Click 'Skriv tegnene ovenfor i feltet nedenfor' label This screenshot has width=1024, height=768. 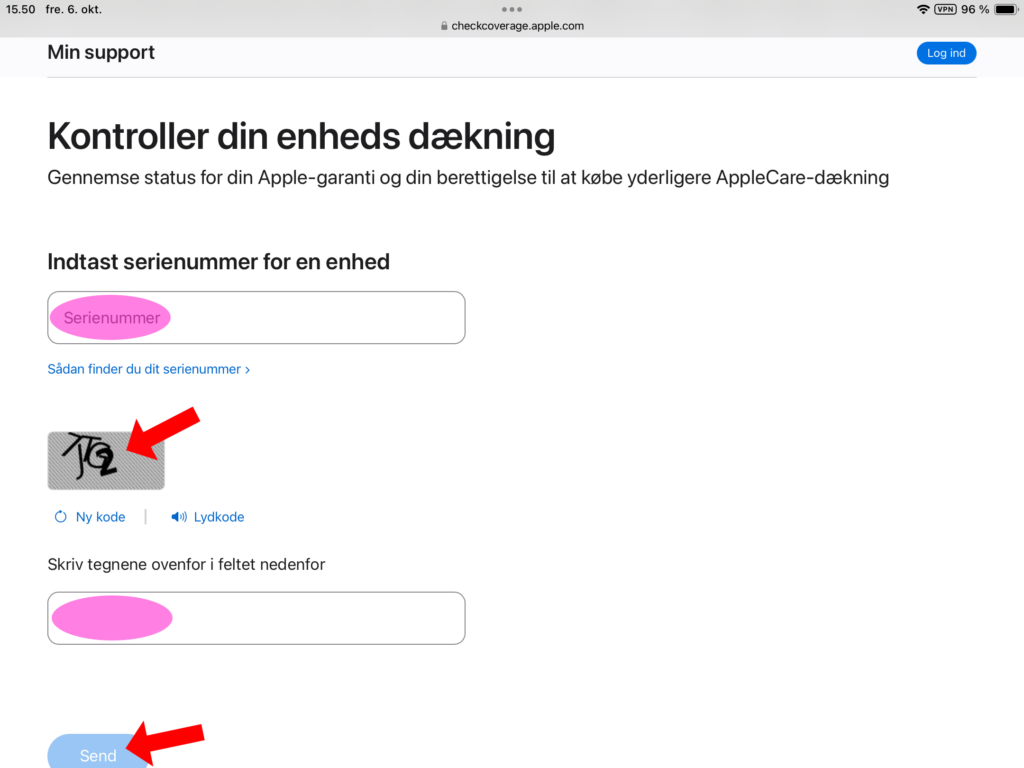(186, 564)
